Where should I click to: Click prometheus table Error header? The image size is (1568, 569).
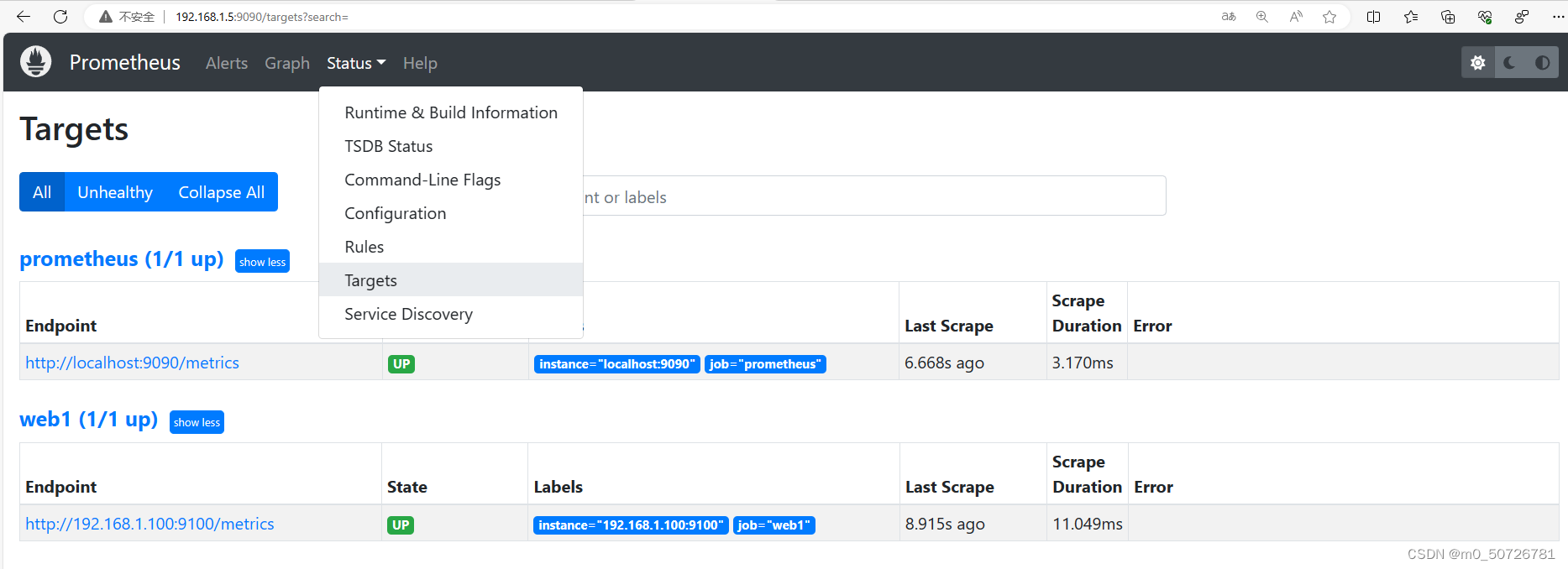click(x=1152, y=326)
